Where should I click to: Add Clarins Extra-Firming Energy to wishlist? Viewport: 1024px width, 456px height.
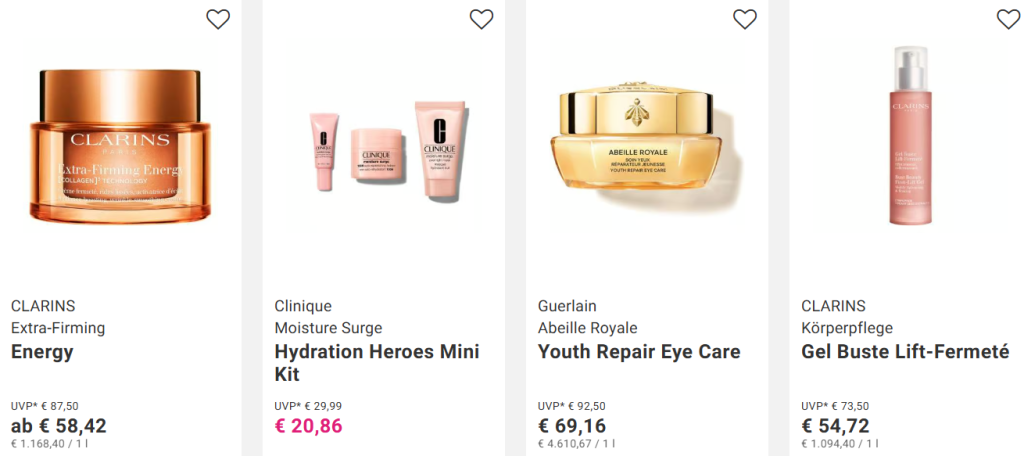pyautogui.click(x=218, y=19)
